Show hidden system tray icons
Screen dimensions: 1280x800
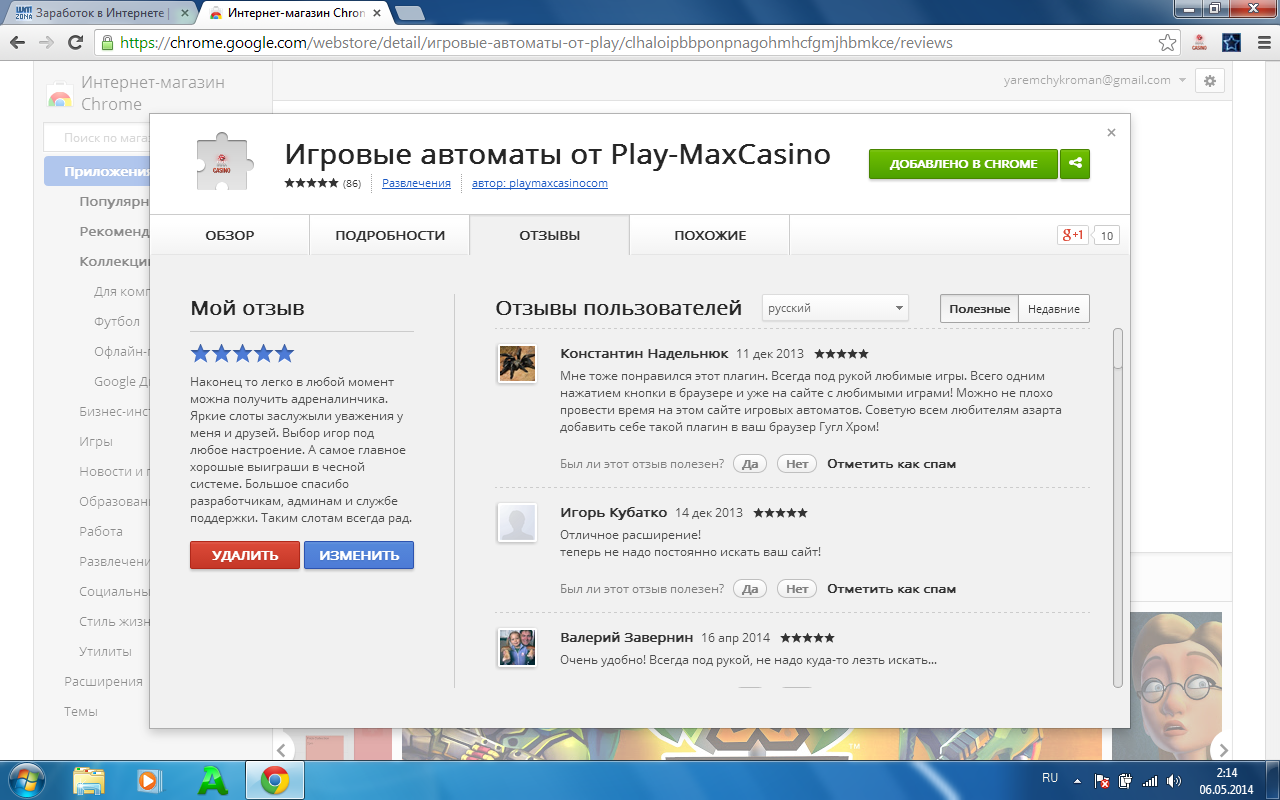point(1076,780)
